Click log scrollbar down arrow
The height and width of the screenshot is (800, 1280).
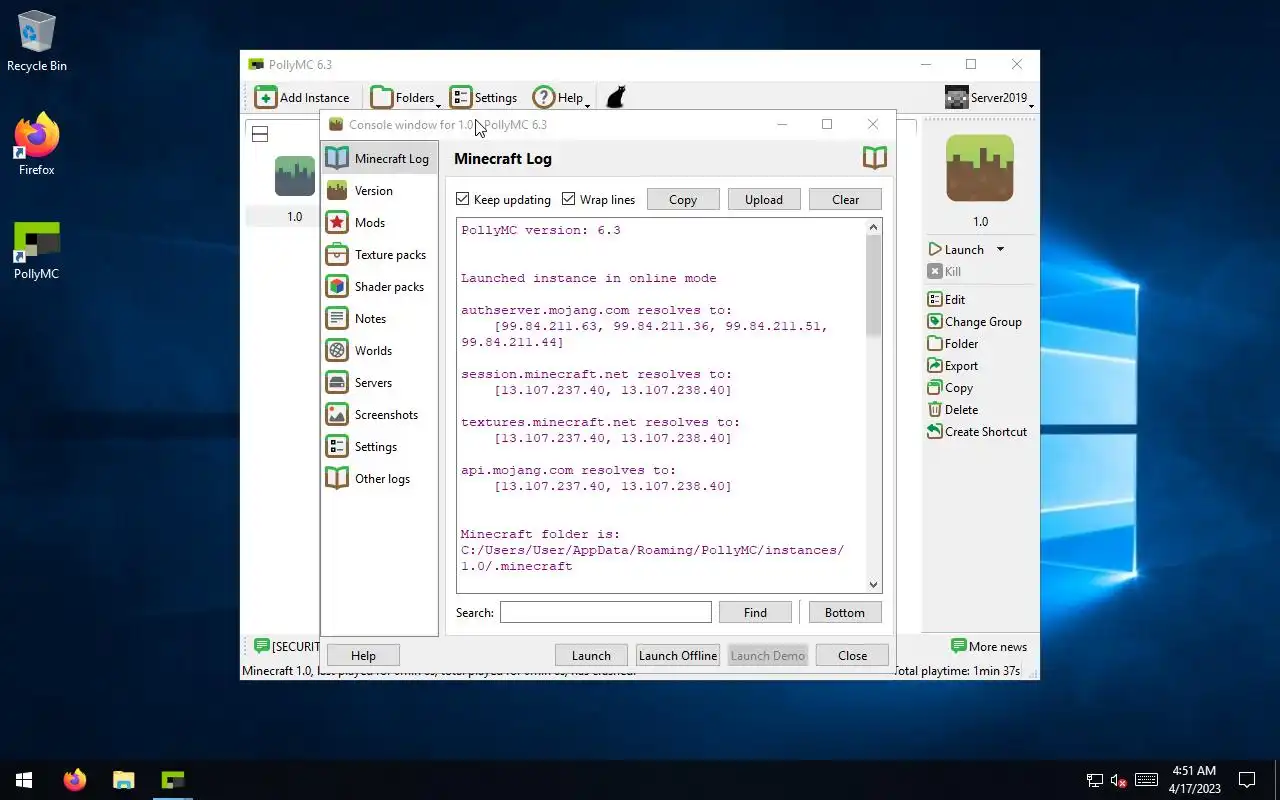pyautogui.click(x=873, y=585)
